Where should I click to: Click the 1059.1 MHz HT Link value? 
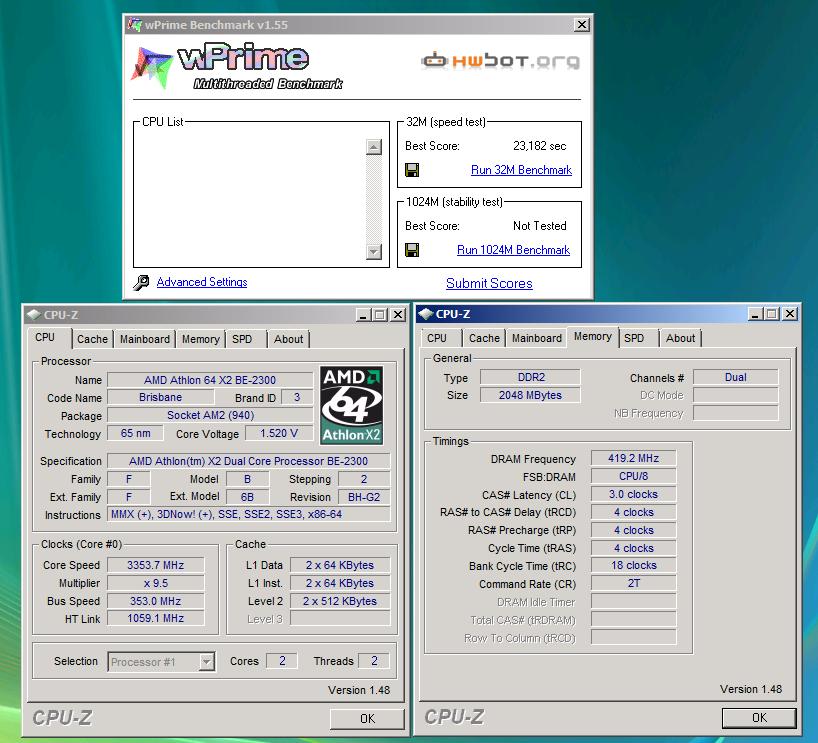pos(155,618)
